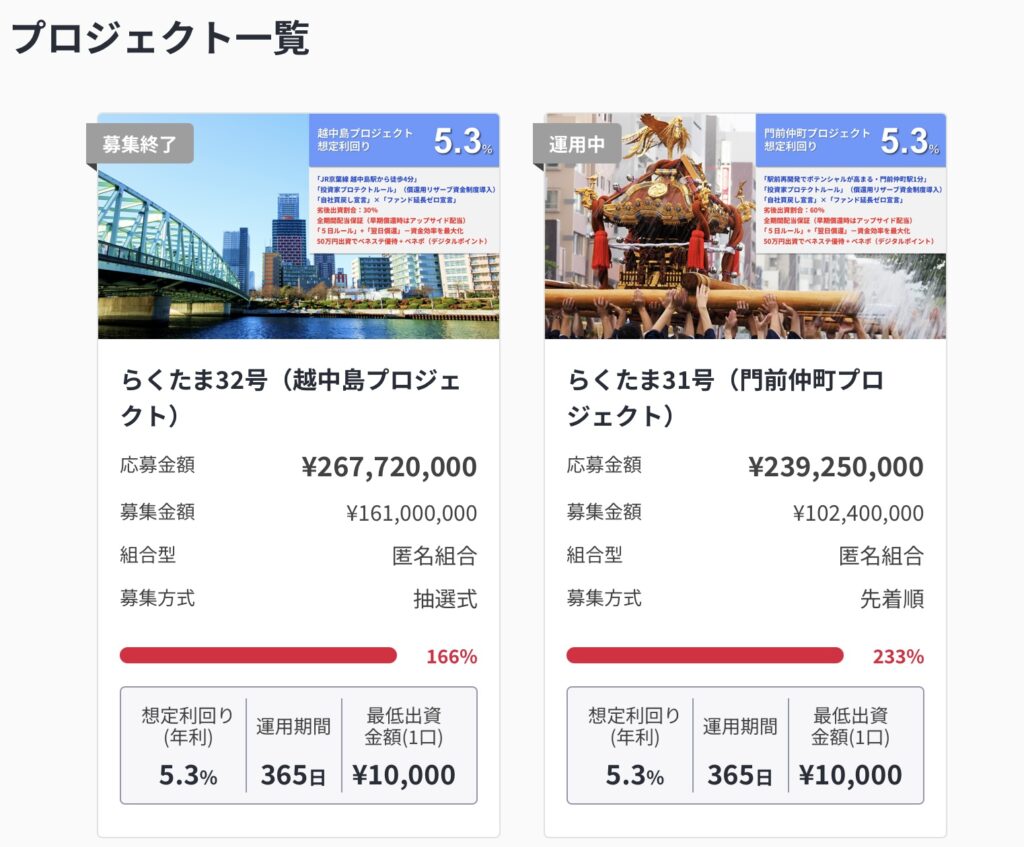The width and height of the screenshot is (1024, 847).
Task: Click the ¥10,000 minimum in the 31号 card
Action: (850, 775)
